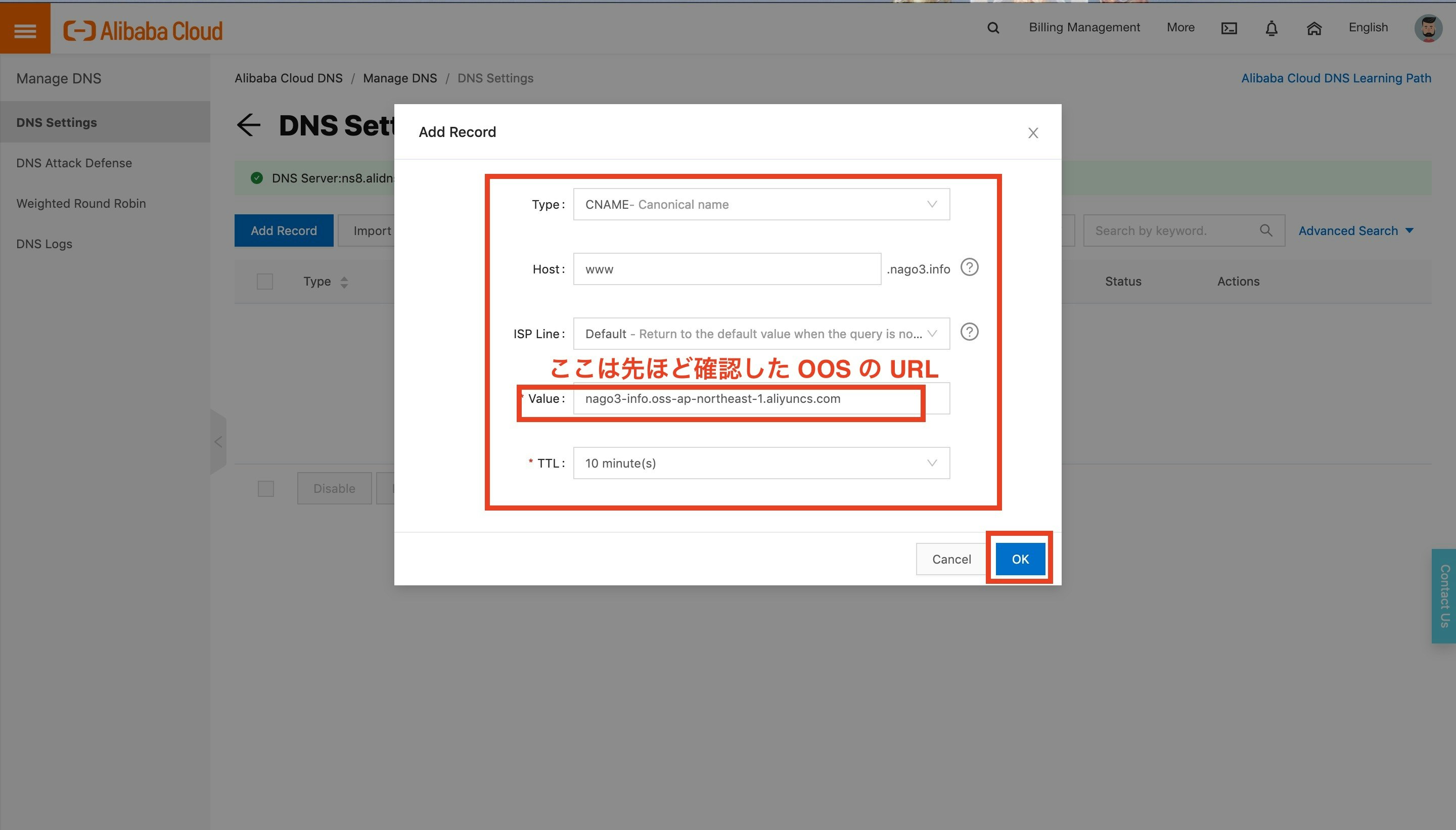Focus the Search by keyword field
The height and width of the screenshot is (830, 1456).
1184,230
